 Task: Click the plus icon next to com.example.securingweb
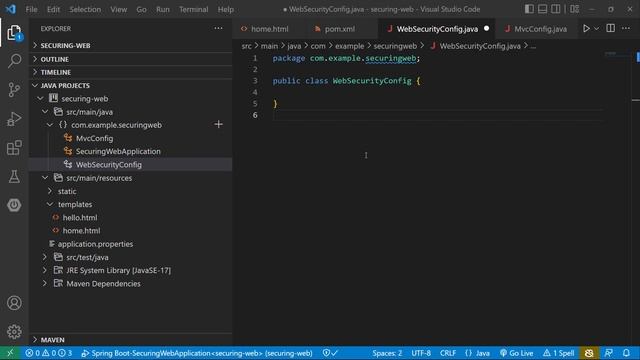(218, 124)
